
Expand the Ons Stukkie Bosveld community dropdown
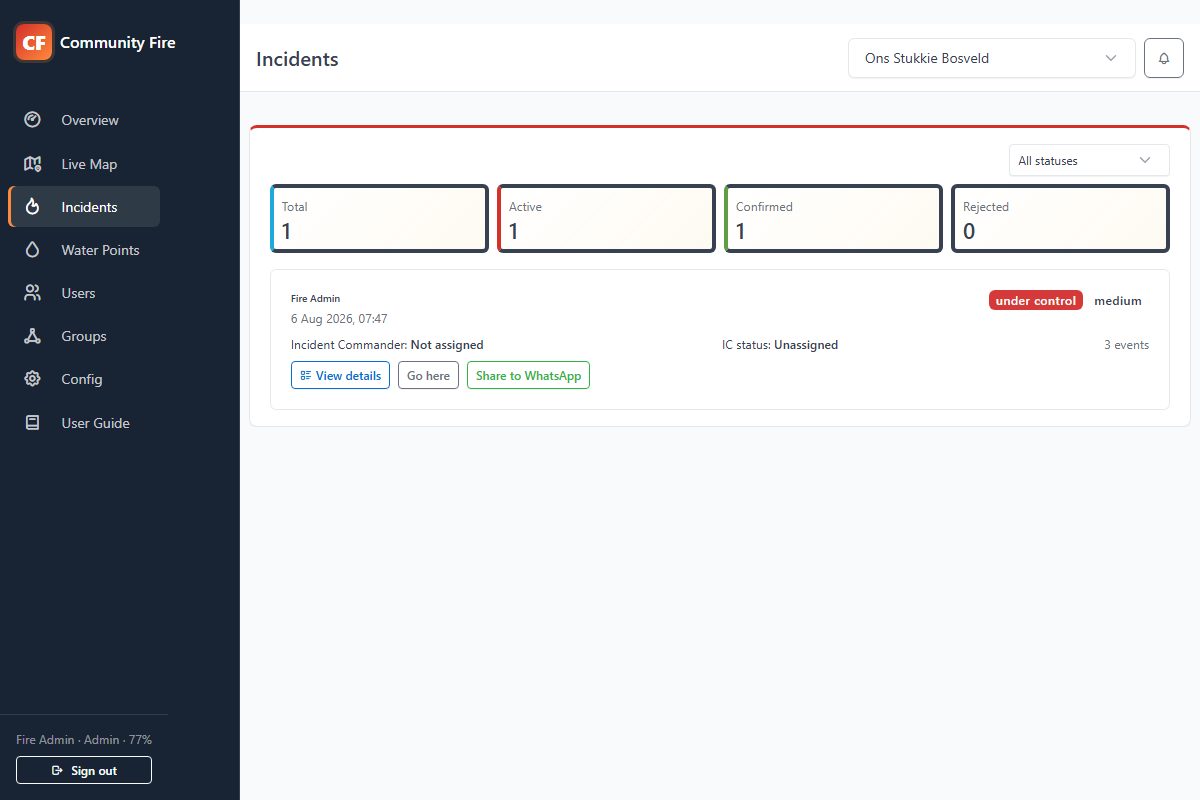click(992, 58)
